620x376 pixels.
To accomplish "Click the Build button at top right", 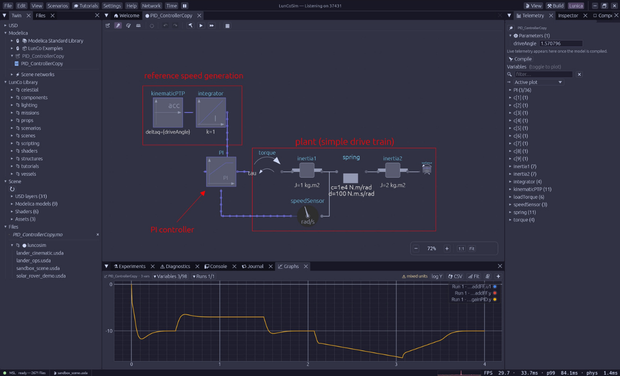I will tap(556, 6).
